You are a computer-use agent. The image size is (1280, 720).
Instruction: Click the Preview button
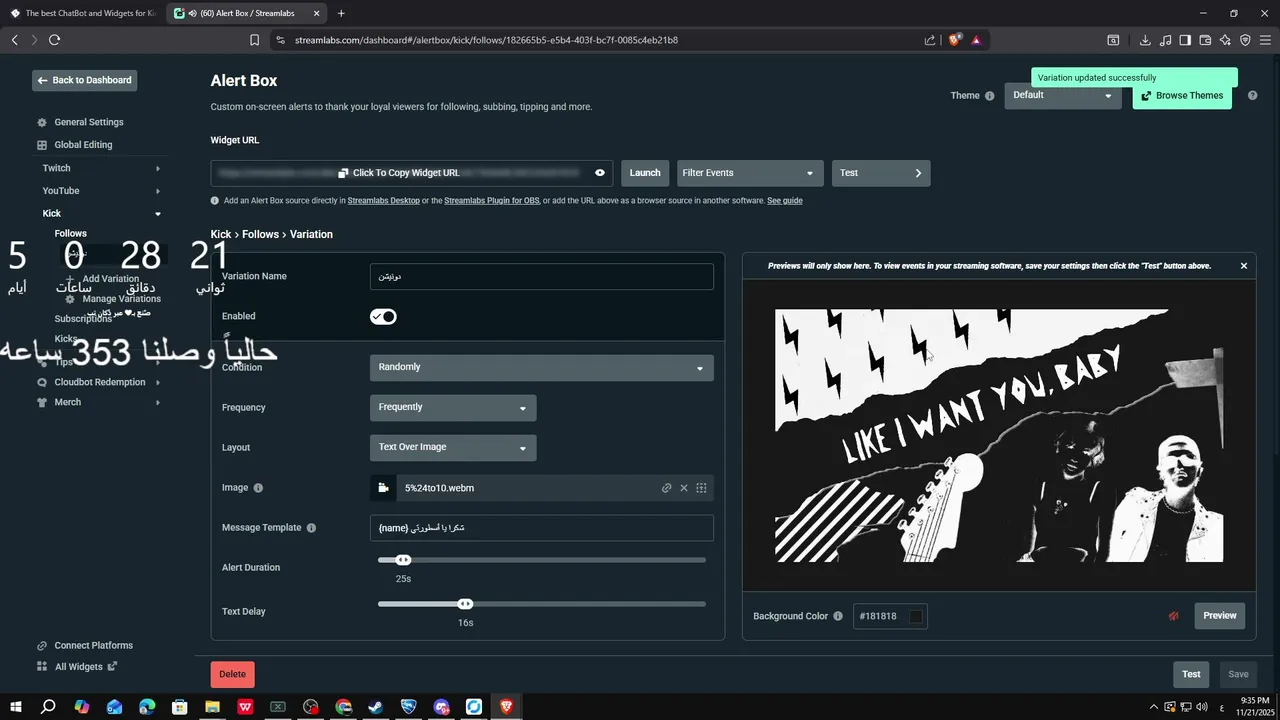tap(1220, 616)
